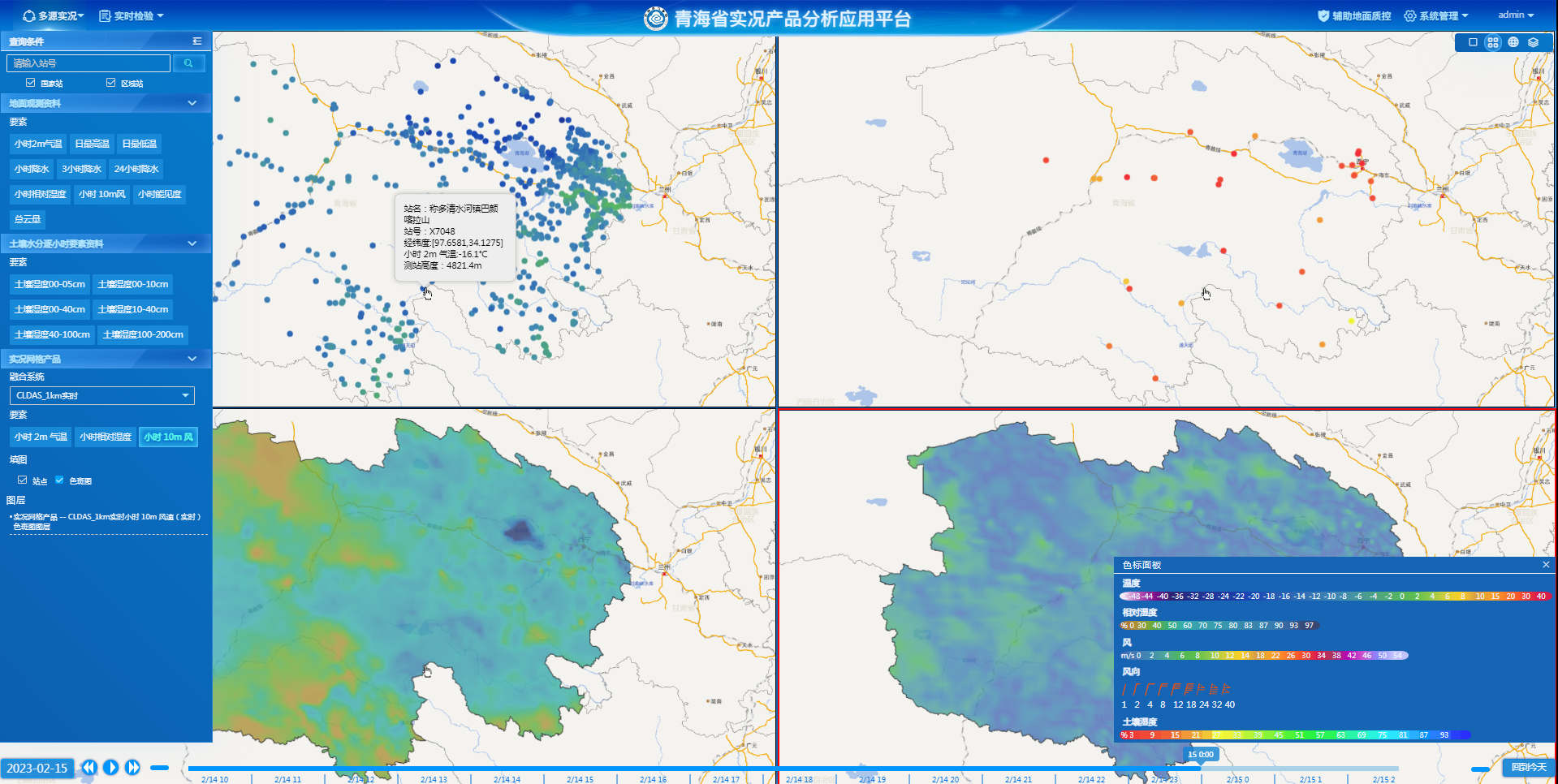Select 土壤湿度10-40cm layer

pos(133,309)
